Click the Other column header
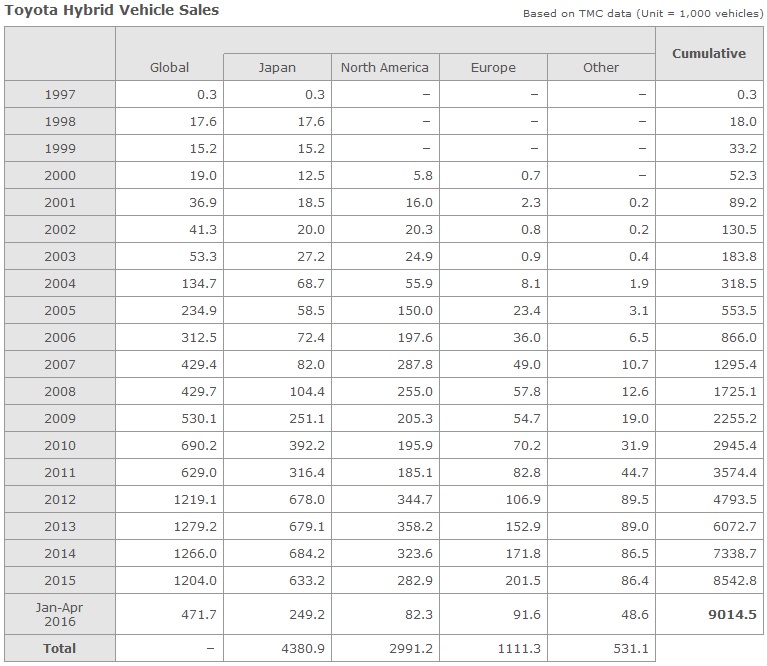 coord(601,67)
